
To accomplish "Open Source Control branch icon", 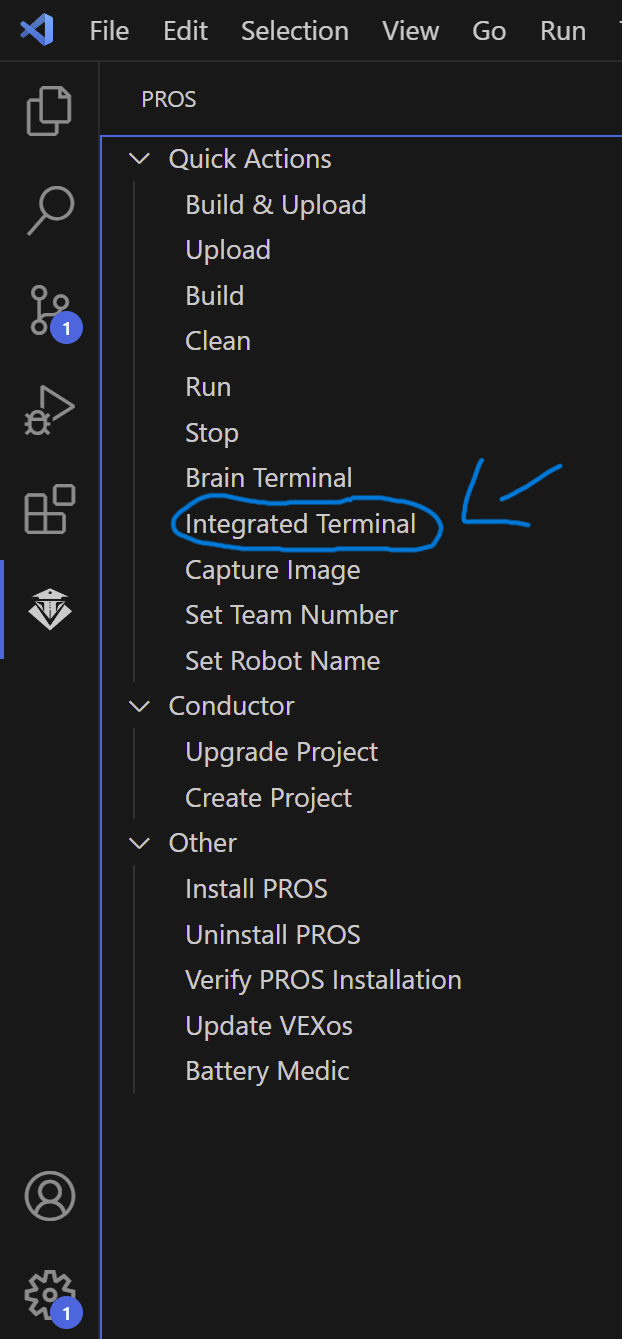I will pyautogui.click(x=49, y=311).
